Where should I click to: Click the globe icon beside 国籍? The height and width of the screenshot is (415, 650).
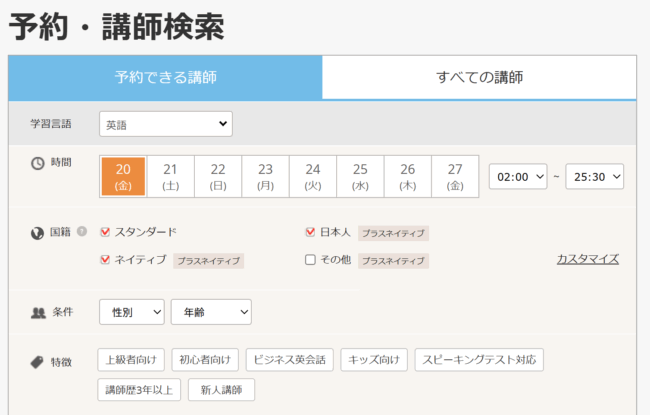pos(38,232)
